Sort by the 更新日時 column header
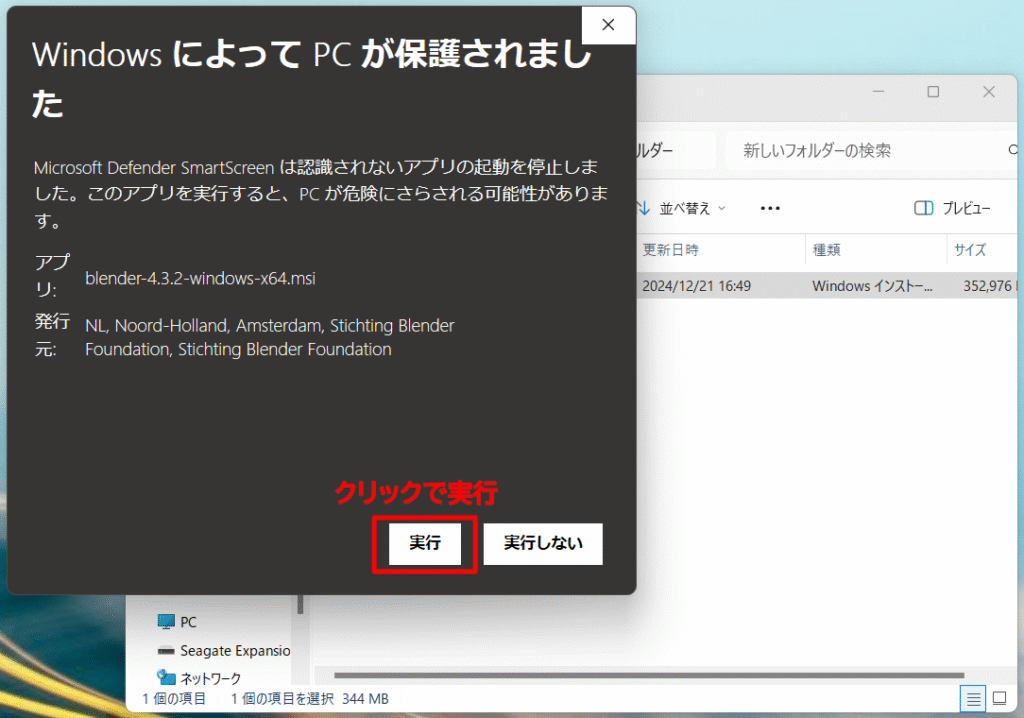Image resolution: width=1024 pixels, height=718 pixels. coord(720,250)
